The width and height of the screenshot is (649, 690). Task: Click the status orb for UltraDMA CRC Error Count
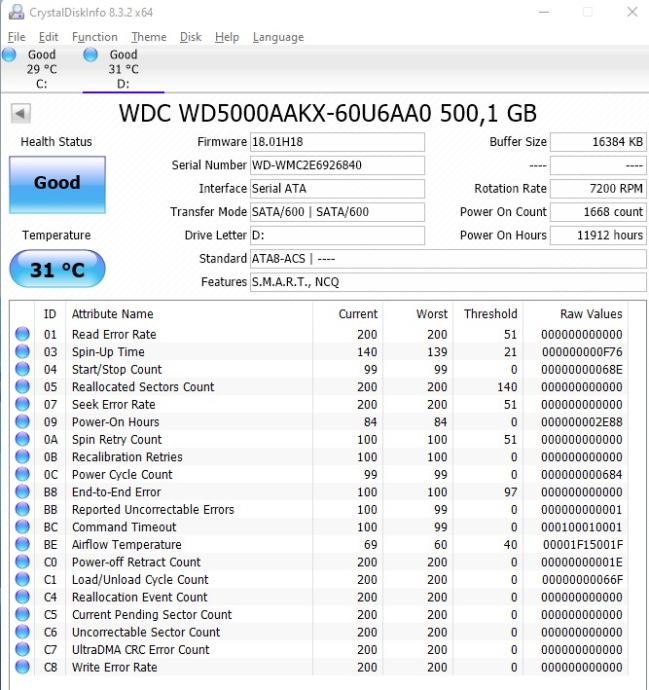tap(22, 650)
